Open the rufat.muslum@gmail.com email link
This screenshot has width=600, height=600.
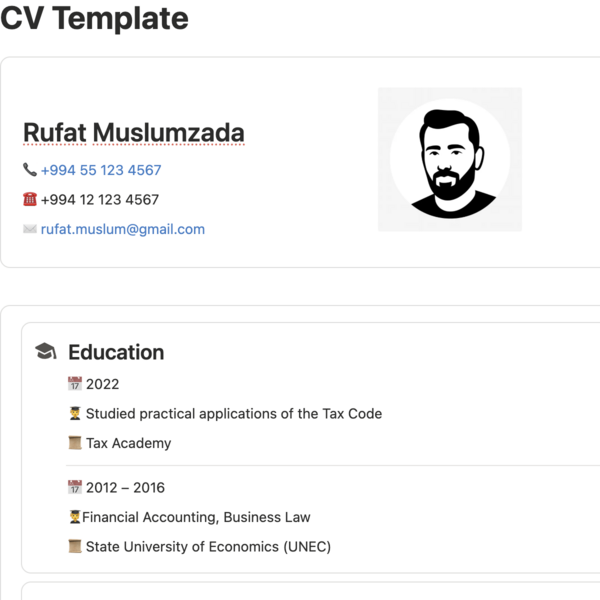(123, 229)
